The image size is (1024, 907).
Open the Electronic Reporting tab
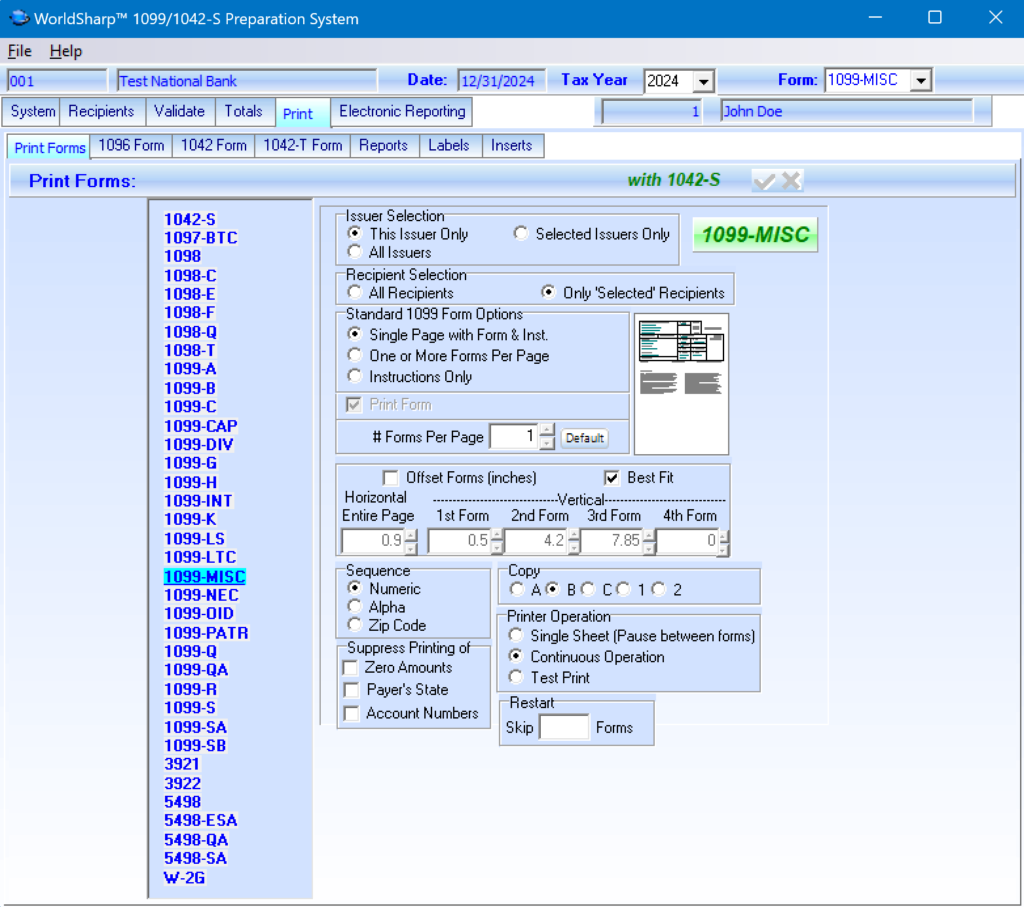click(402, 112)
